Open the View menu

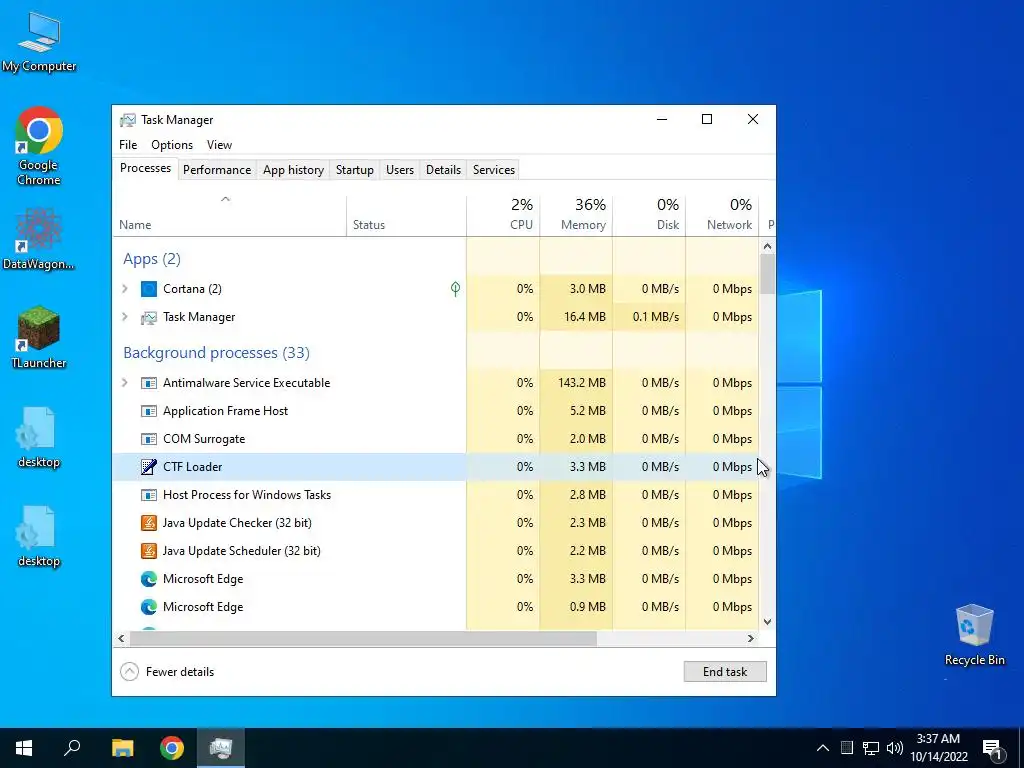click(x=219, y=145)
